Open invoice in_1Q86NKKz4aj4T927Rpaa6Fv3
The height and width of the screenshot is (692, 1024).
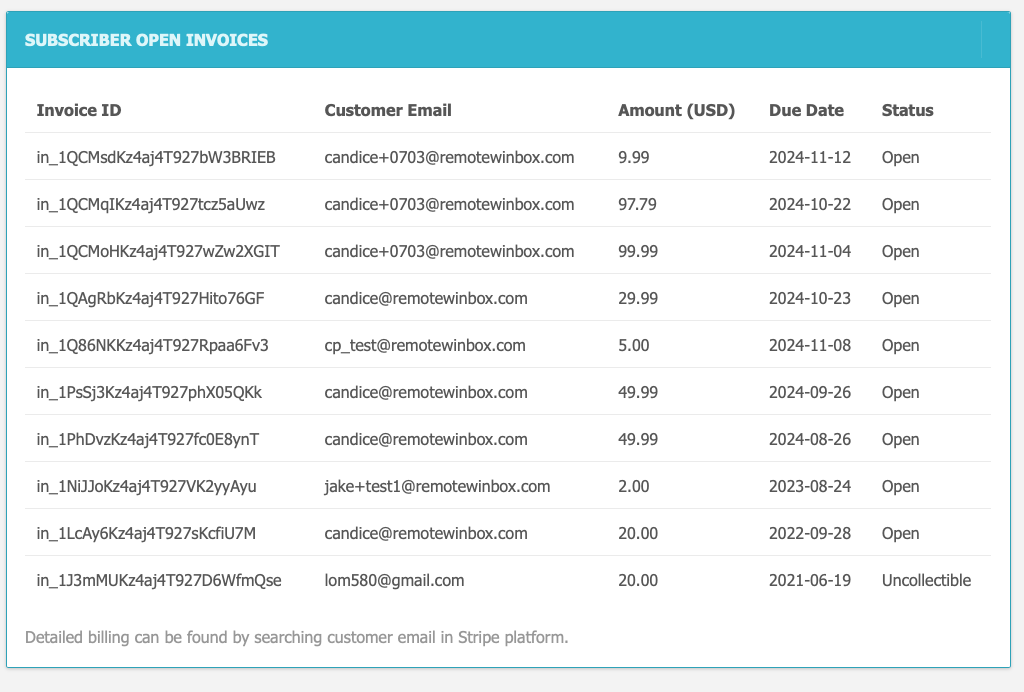click(145, 345)
